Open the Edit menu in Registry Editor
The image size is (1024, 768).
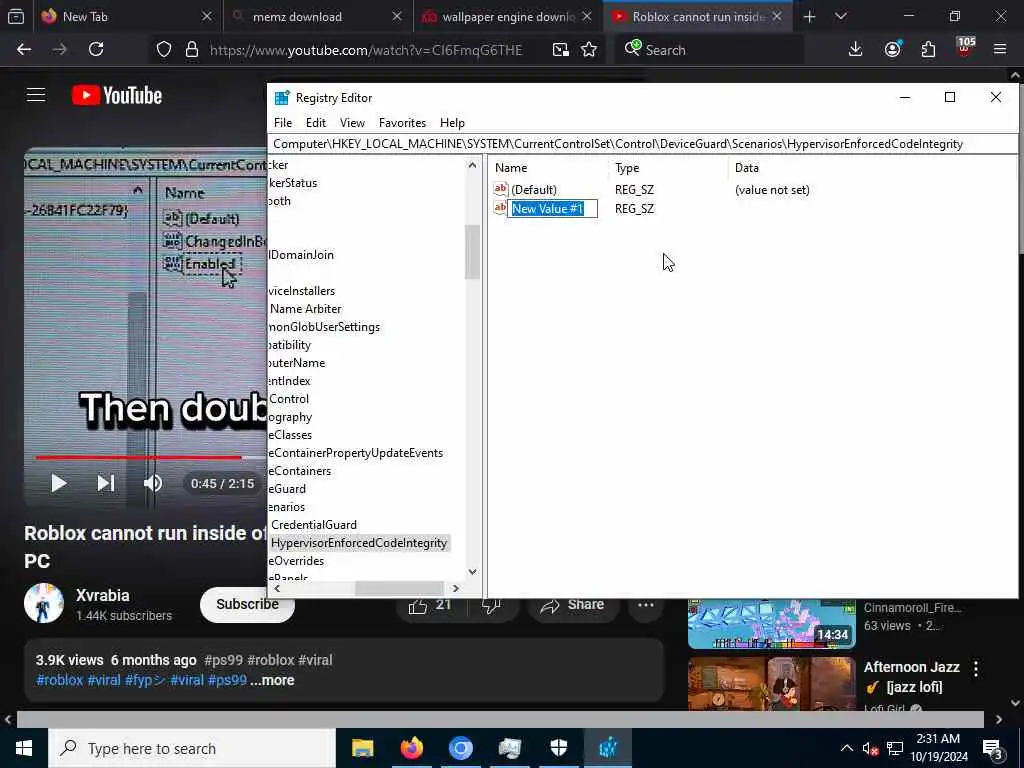pyautogui.click(x=315, y=123)
